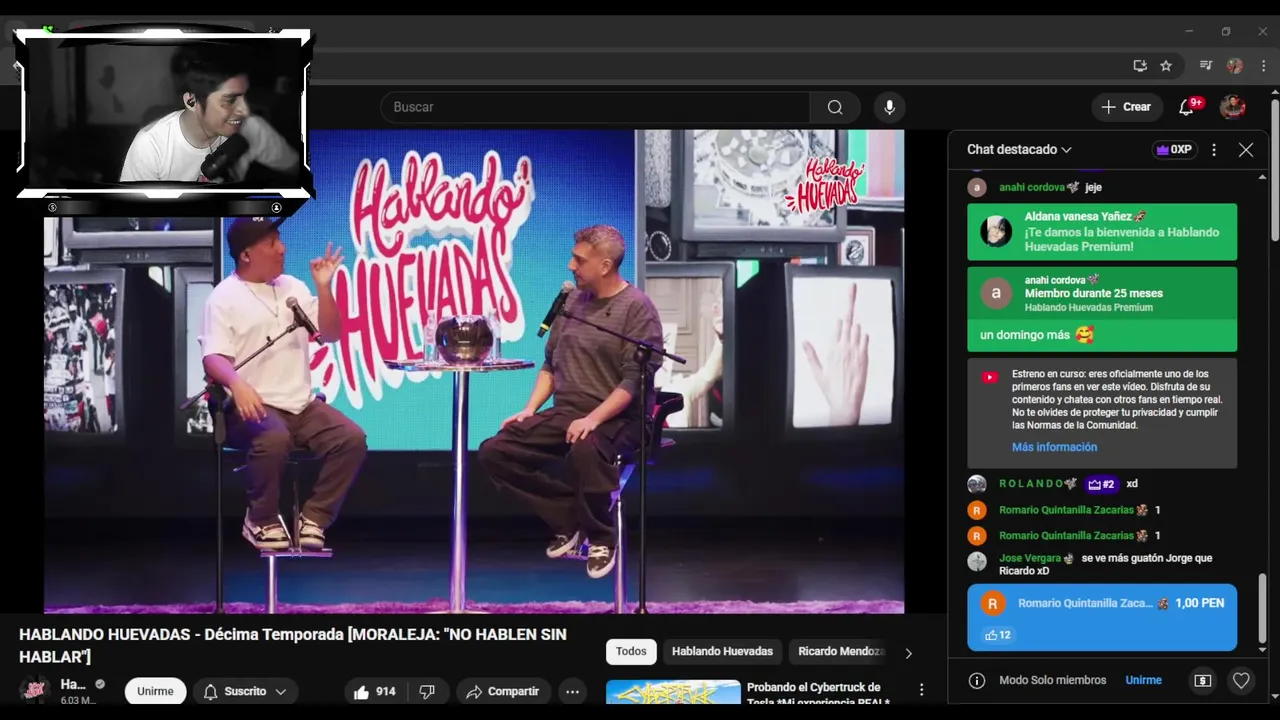This screenshot has width=1280, height=720.
Task: Open the account avatar menu
Action: (x=1233, y=107)
